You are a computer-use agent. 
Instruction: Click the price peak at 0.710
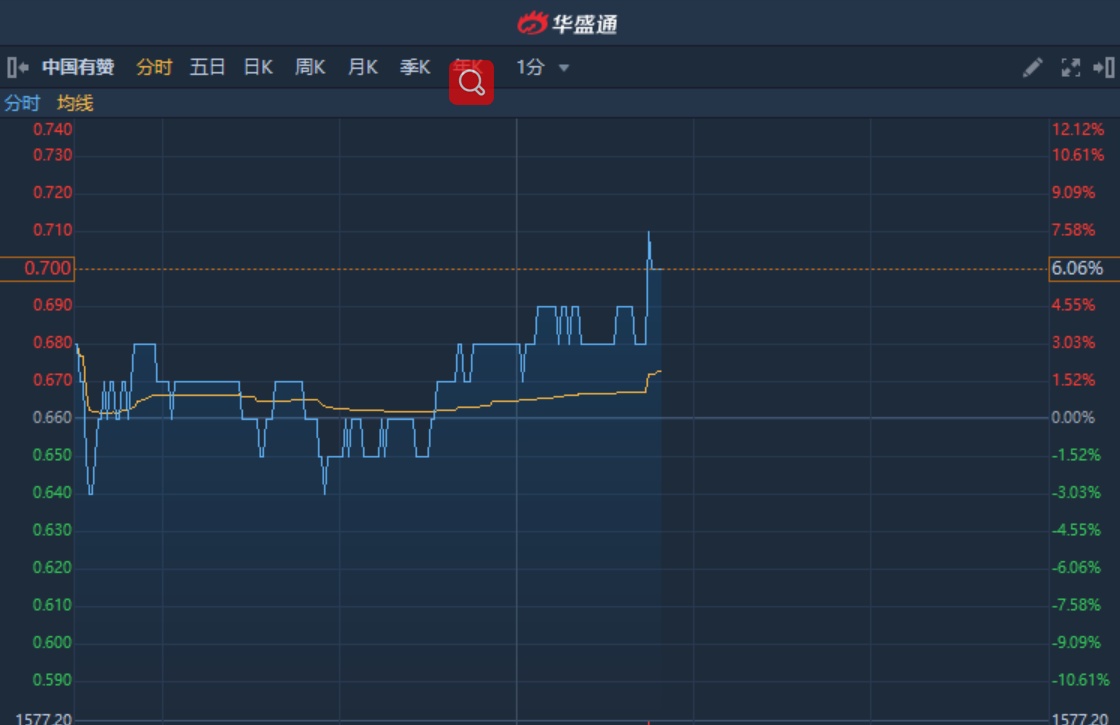point(649,232)
